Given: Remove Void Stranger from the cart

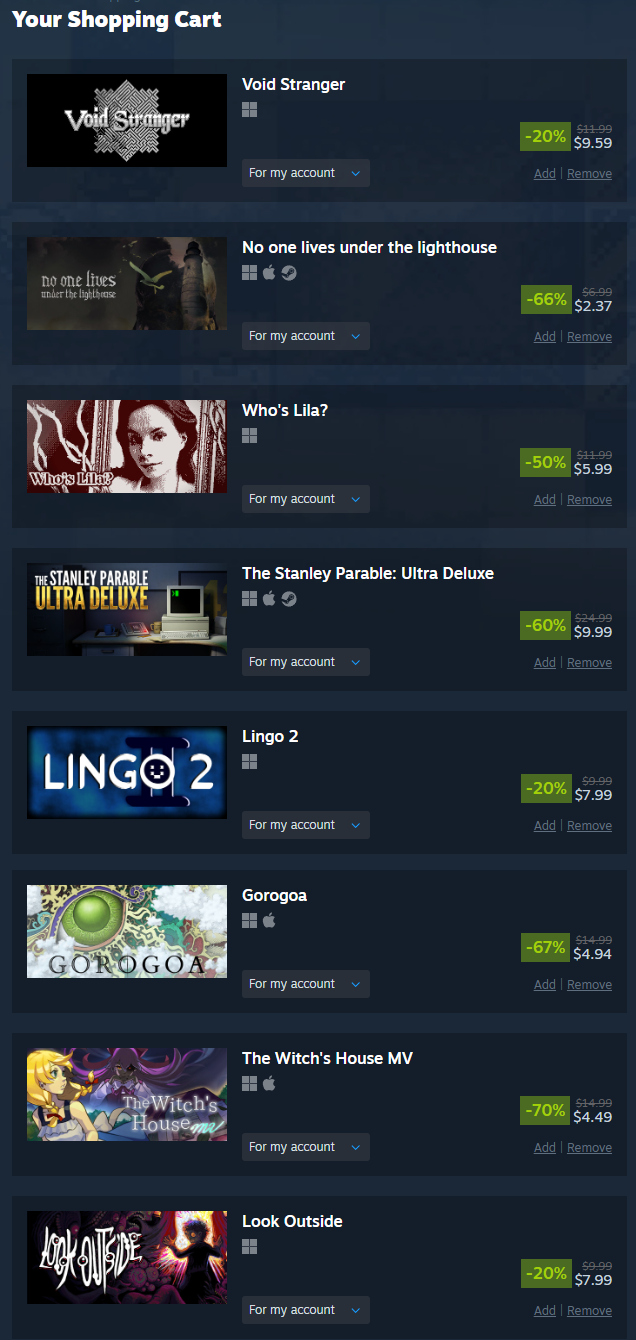Looking at the screenshot, I should [589, 174].
